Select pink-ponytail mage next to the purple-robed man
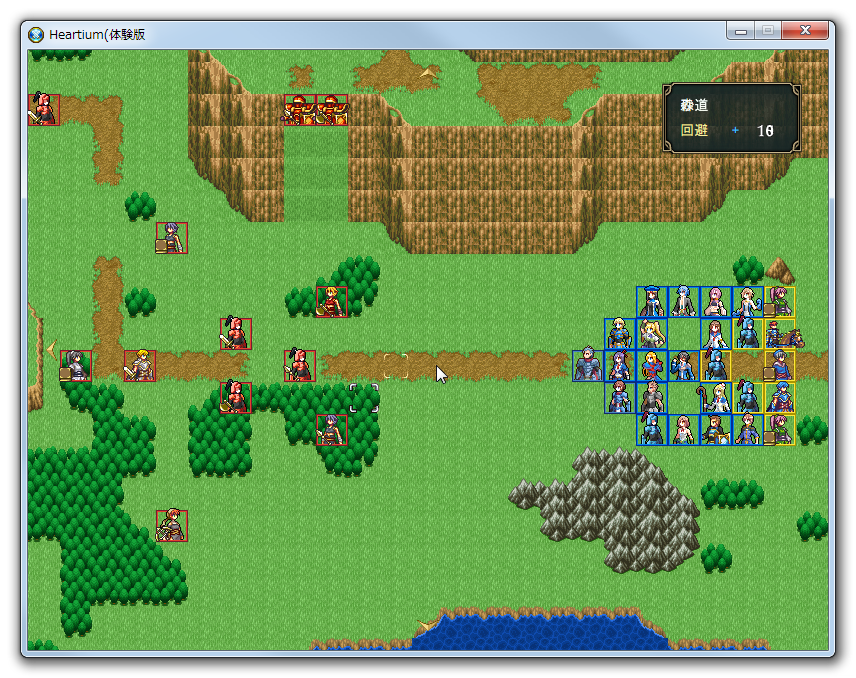 coord(780,430)
